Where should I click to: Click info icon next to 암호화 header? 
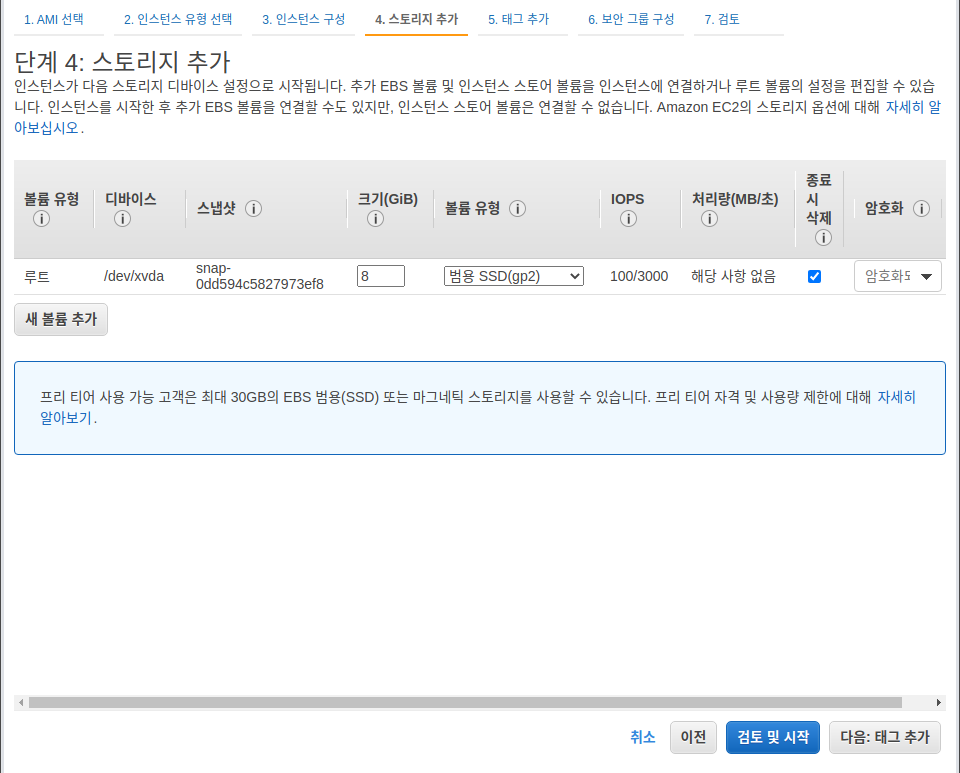coord(921,209)
